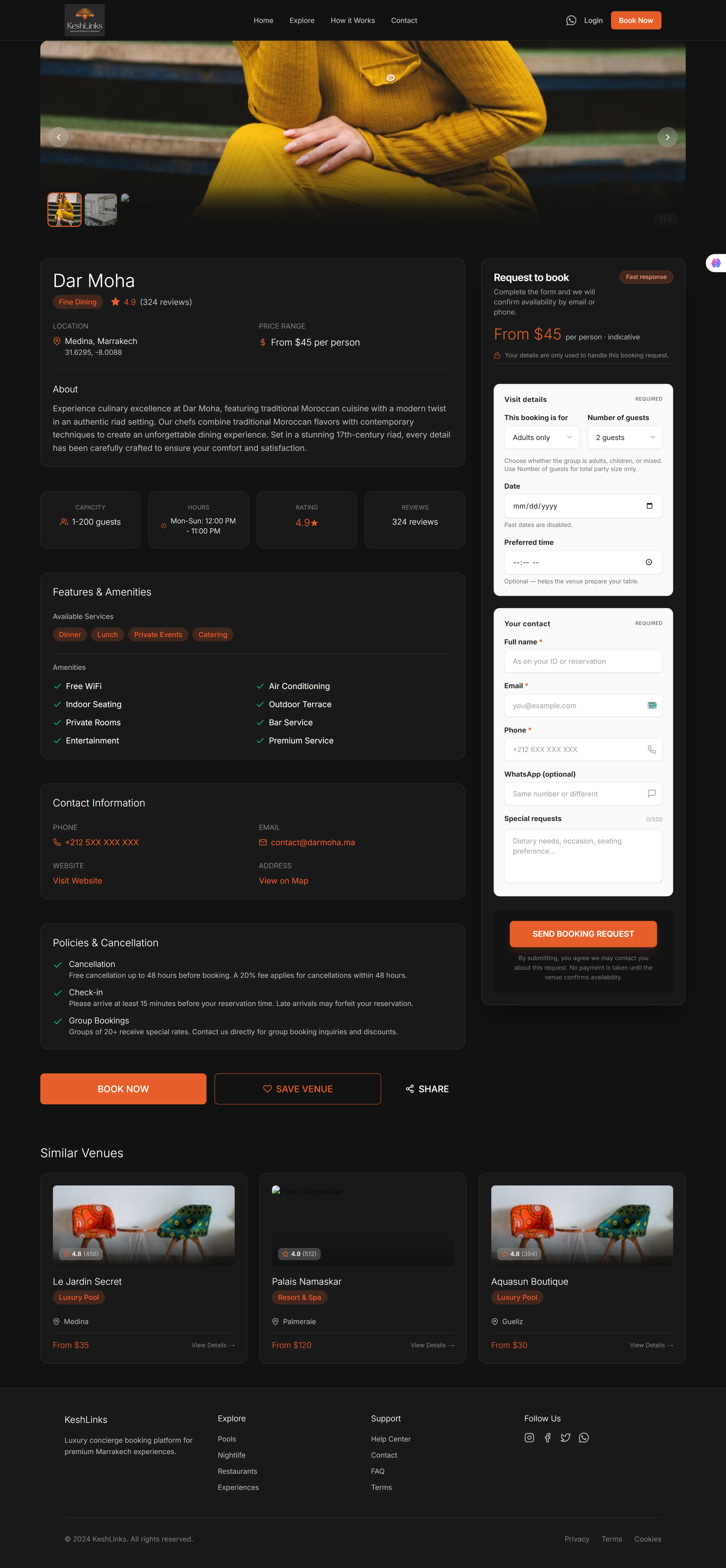This screenshot has height=1568, width=726.
Task: Open Contact link in footer Support
Action: point(384,1455)
